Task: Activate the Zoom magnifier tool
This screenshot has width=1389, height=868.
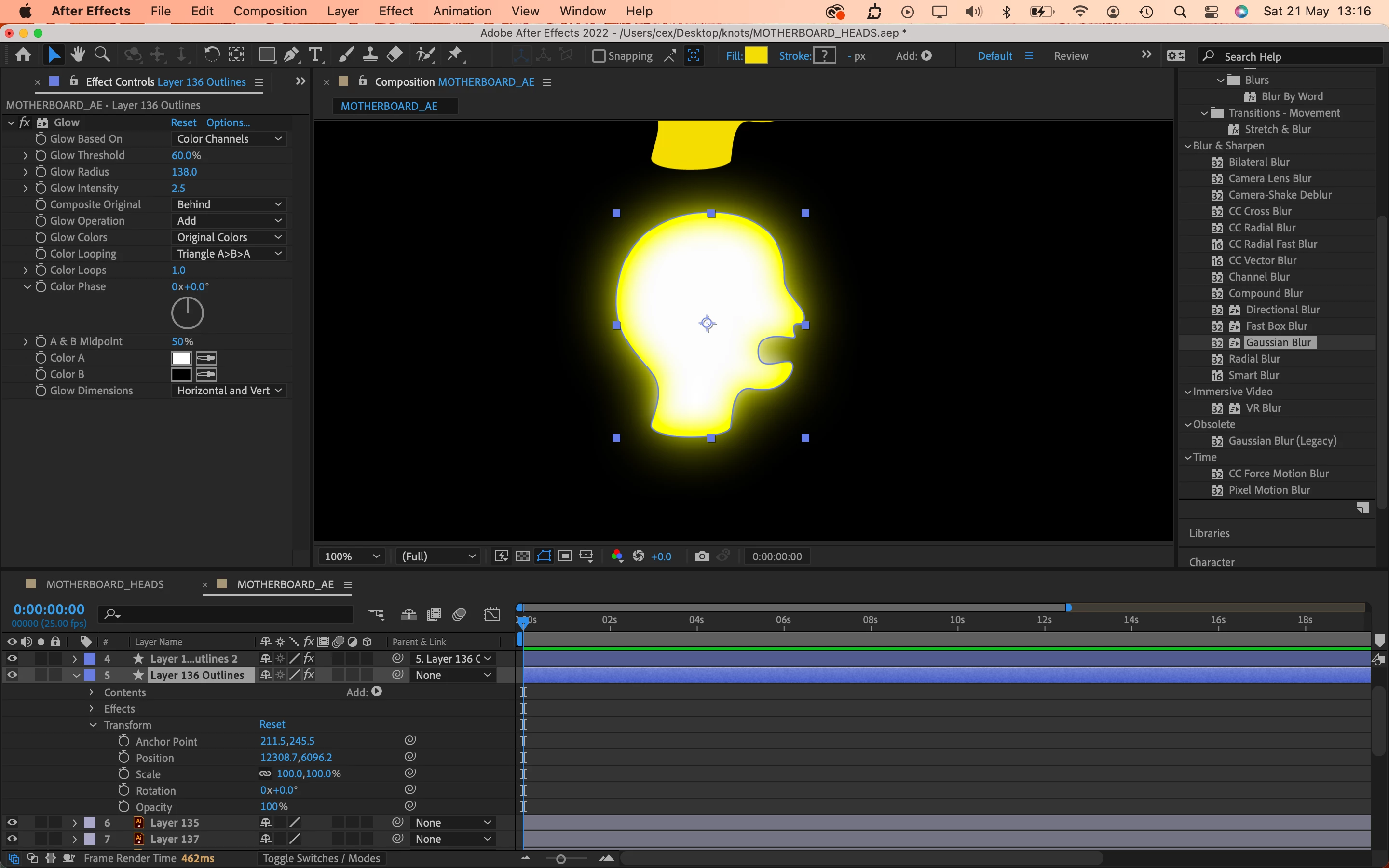Action: click(x=102, y=55)
